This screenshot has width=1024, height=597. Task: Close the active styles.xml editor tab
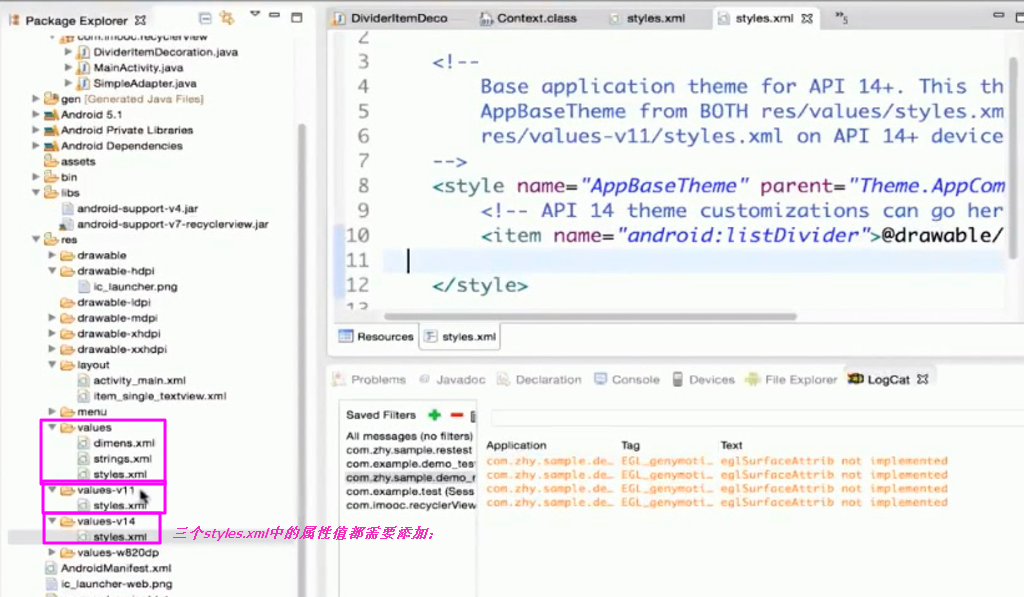click(x=808, y=19)
